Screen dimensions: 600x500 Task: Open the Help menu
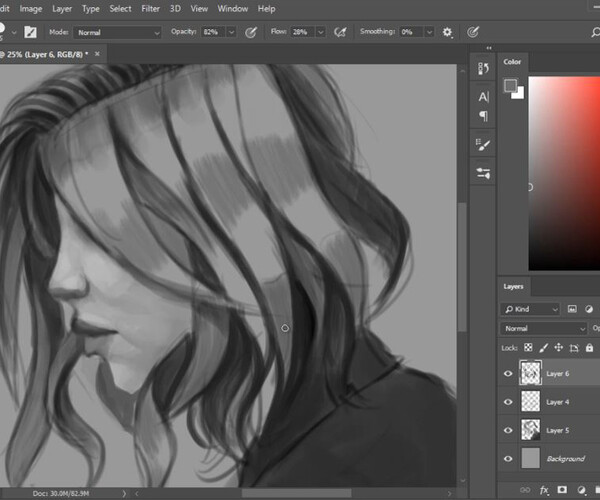pyautogui.click(x=266, y=9)
